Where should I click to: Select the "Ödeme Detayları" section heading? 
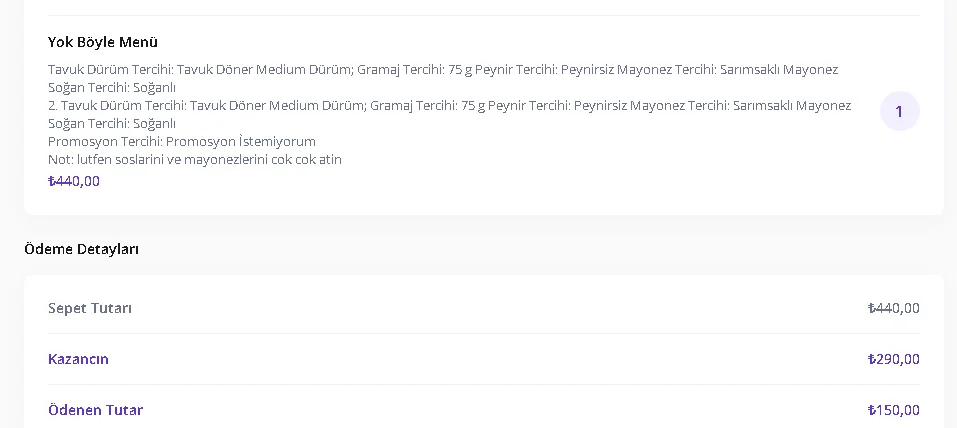click(x=81, y=249)
